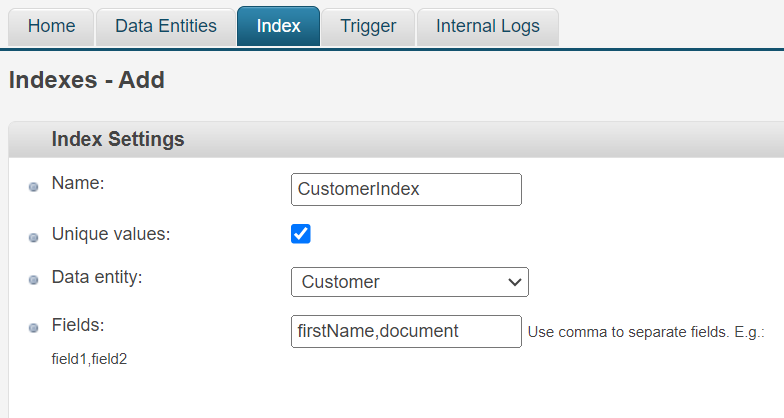784x418 pixels.
Task: Click the Index Settings section header
Action: point(118,140)
